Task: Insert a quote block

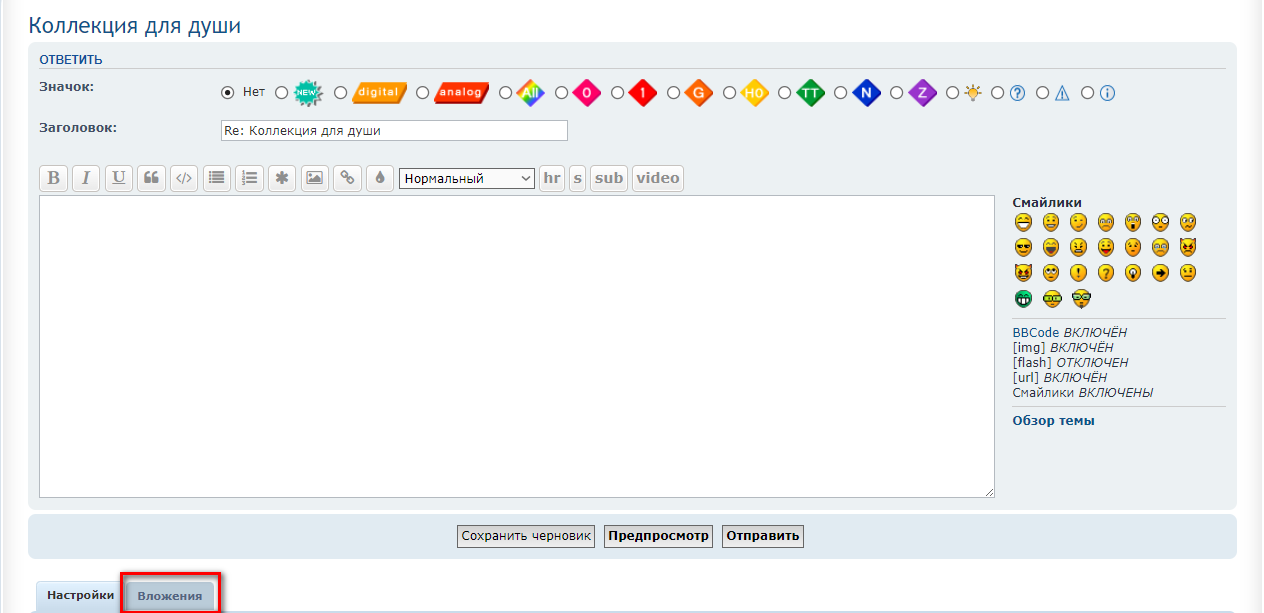Action: click(x=152, y=178)
